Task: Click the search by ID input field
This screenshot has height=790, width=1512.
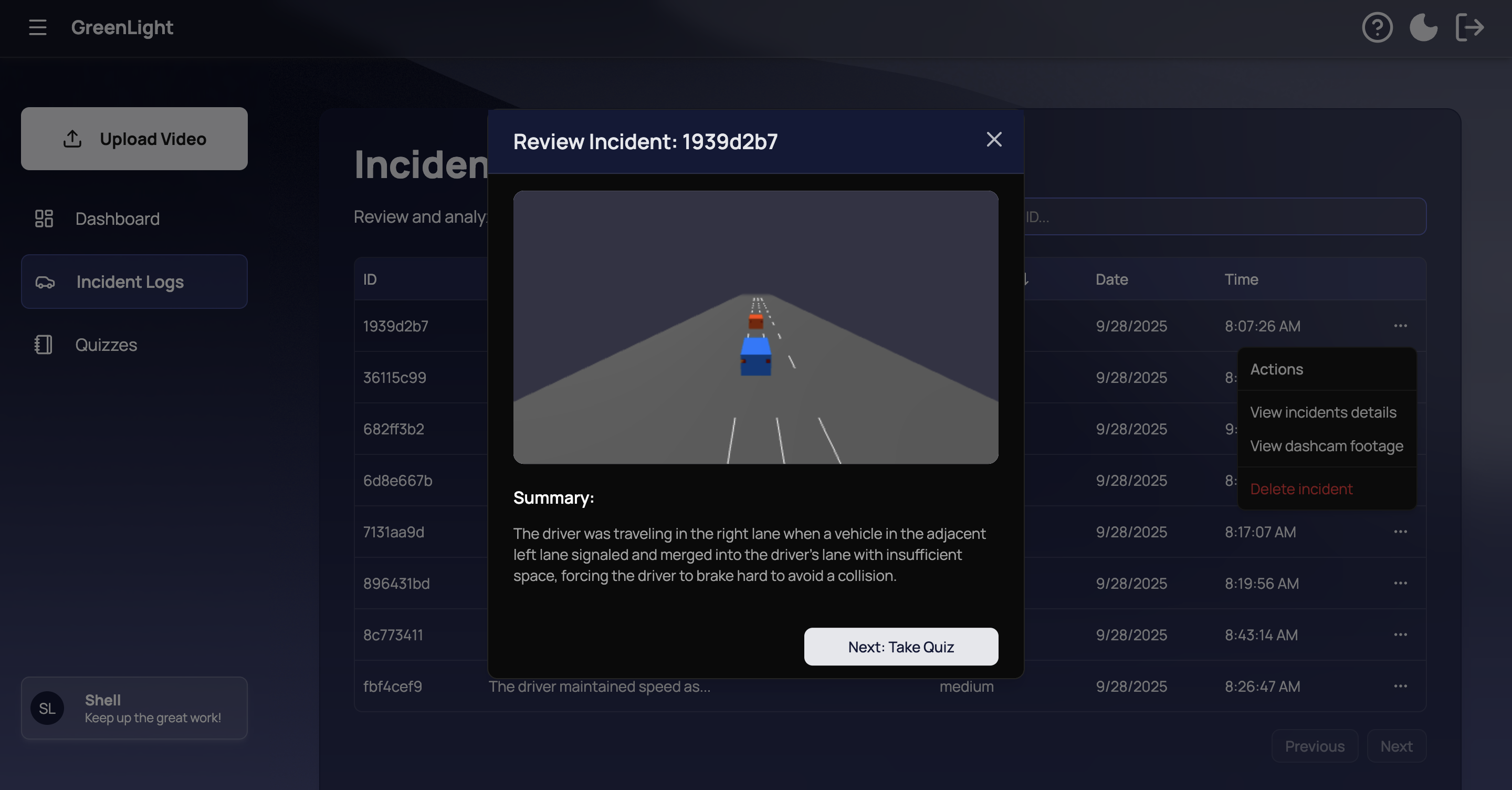Action: 1224,217
